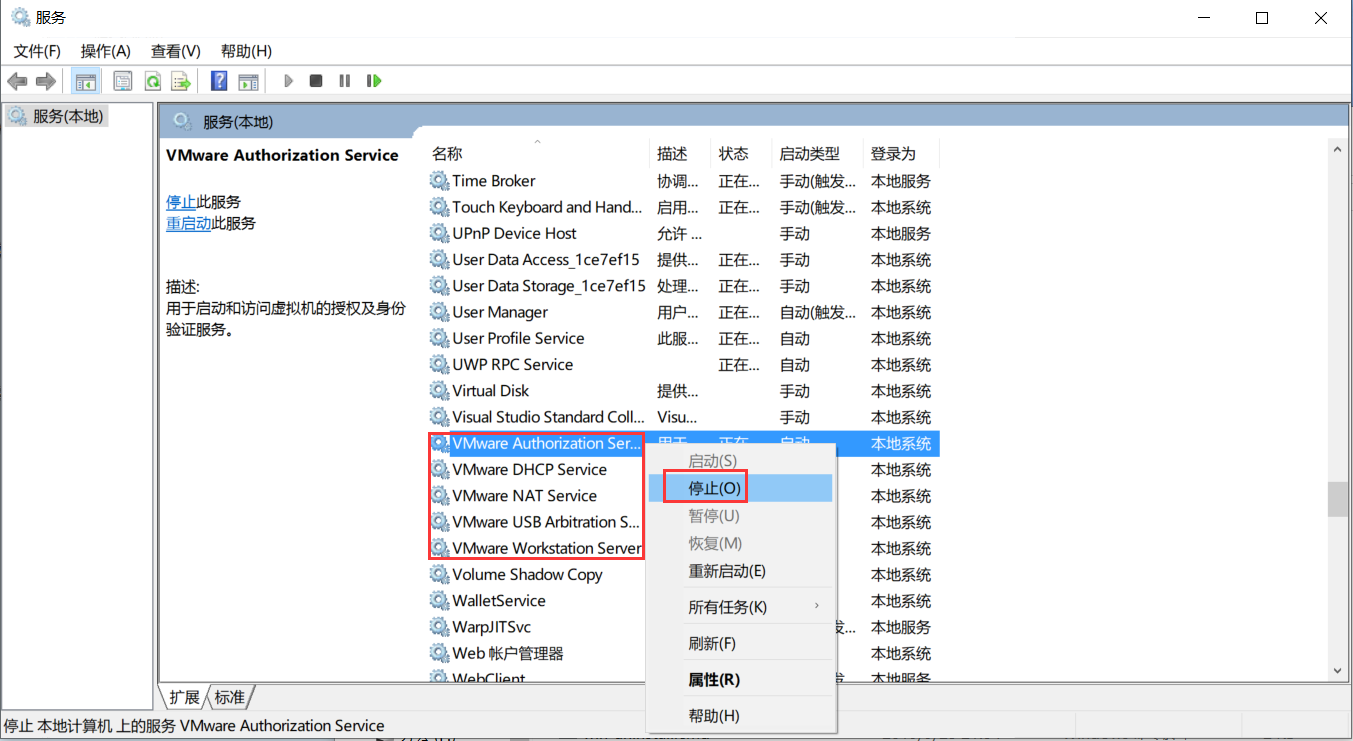Click the gear icon beside UWP RPC Service
This screenshot has height=741, width=1353.
(439, 365)
